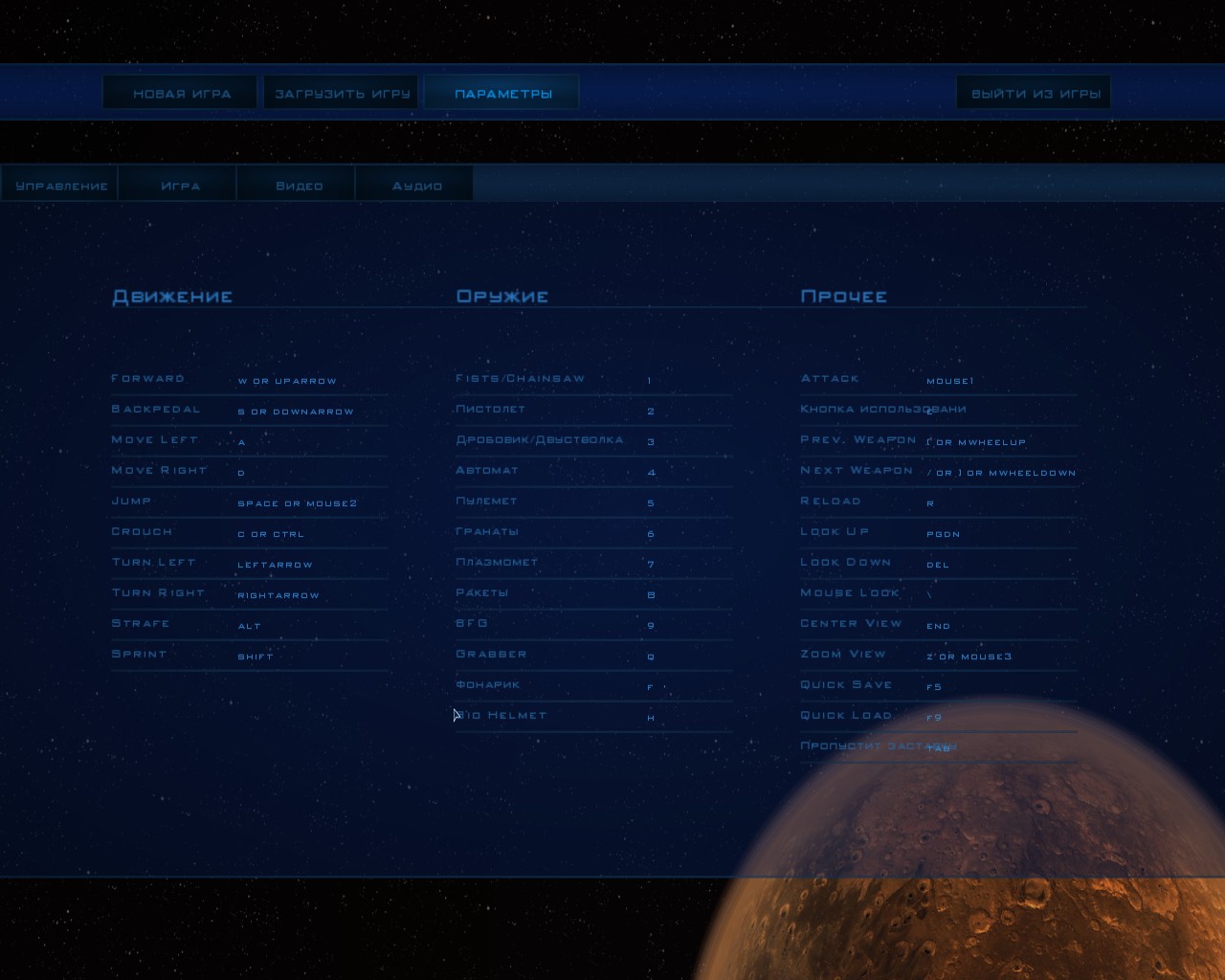The width and height of the screenshot is (1225, 980).
Task: Open the Аудио settings tab
Action: coord(416,185)
